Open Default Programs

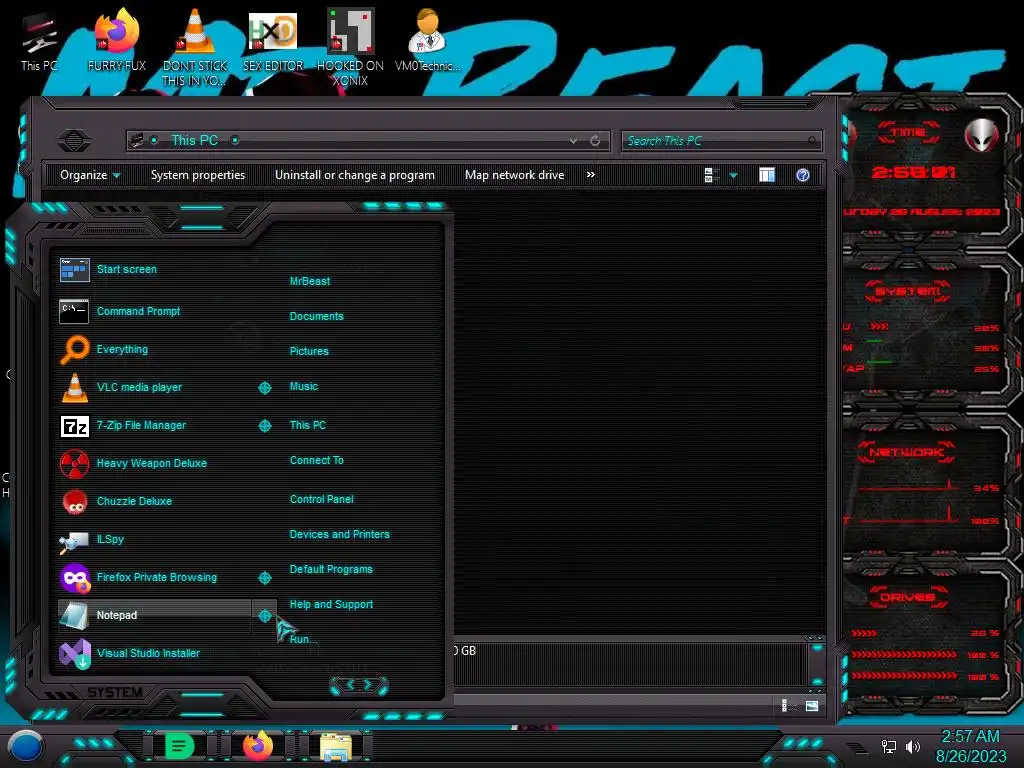coord(330,569)
